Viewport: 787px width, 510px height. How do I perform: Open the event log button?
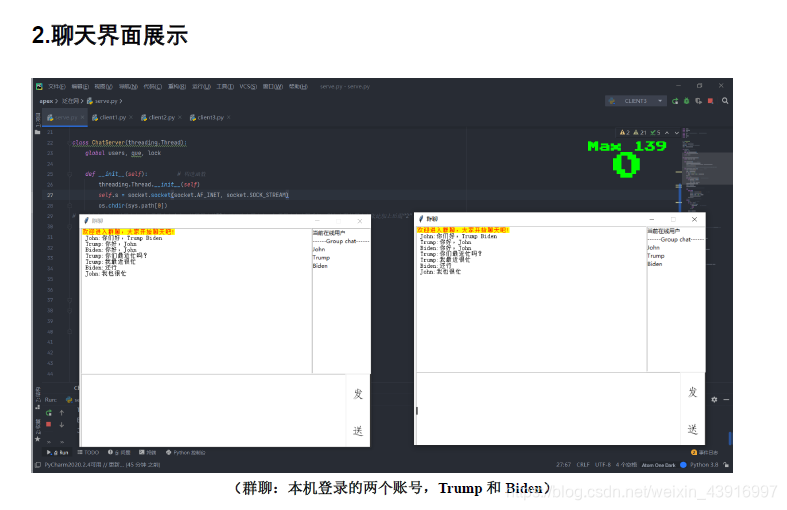705,453
